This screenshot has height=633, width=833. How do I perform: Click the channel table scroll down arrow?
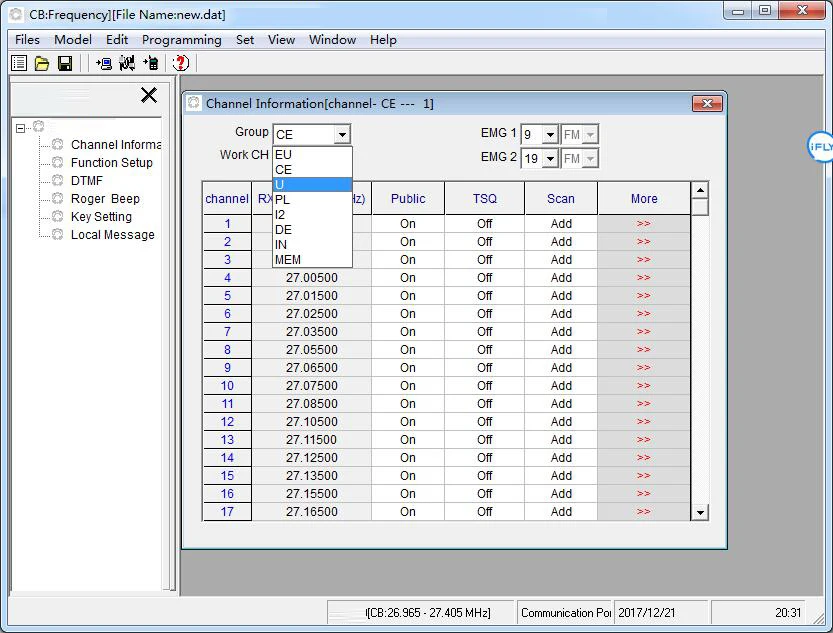pyautogui.click(x=700, y=512)
